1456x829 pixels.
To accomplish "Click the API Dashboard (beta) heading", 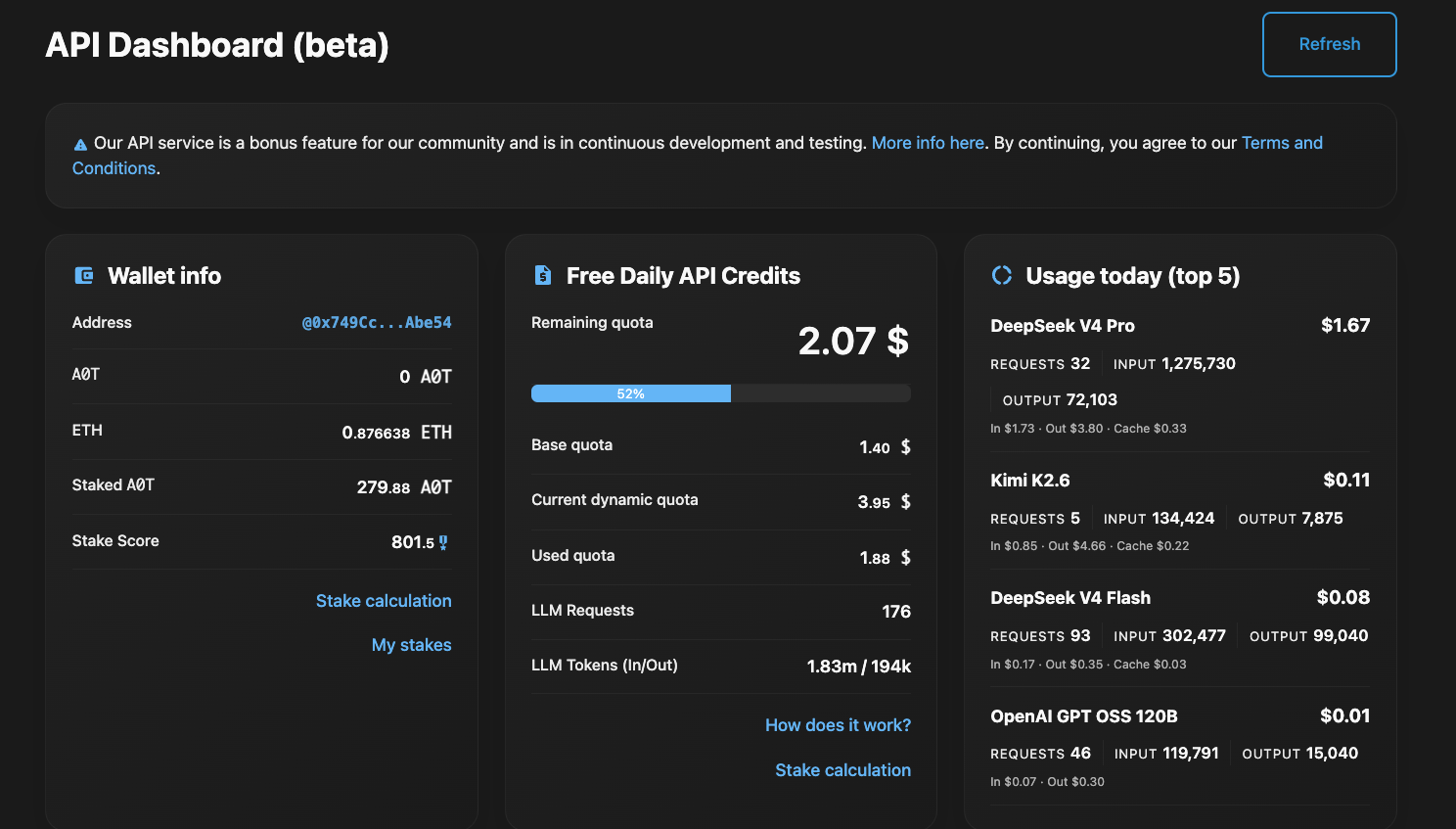I will pyautogui.click(x=217, y=45).
